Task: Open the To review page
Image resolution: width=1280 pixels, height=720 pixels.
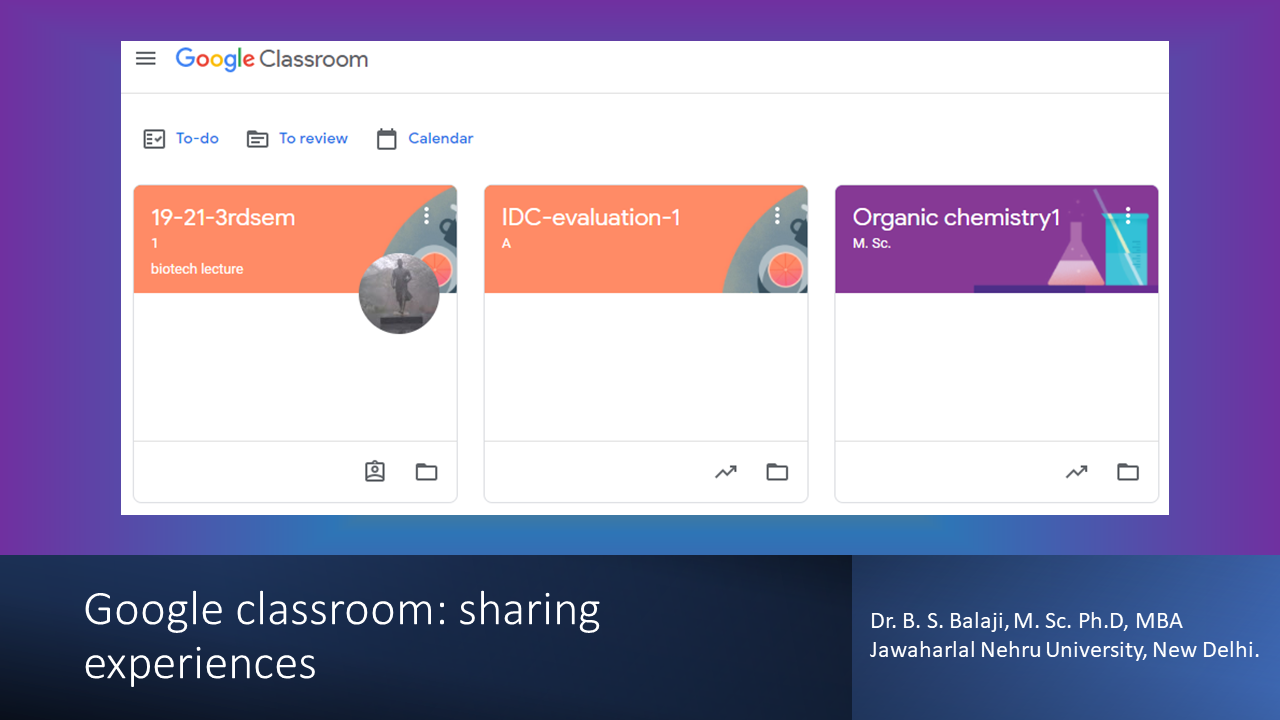Action: click(x=313, y=138)
